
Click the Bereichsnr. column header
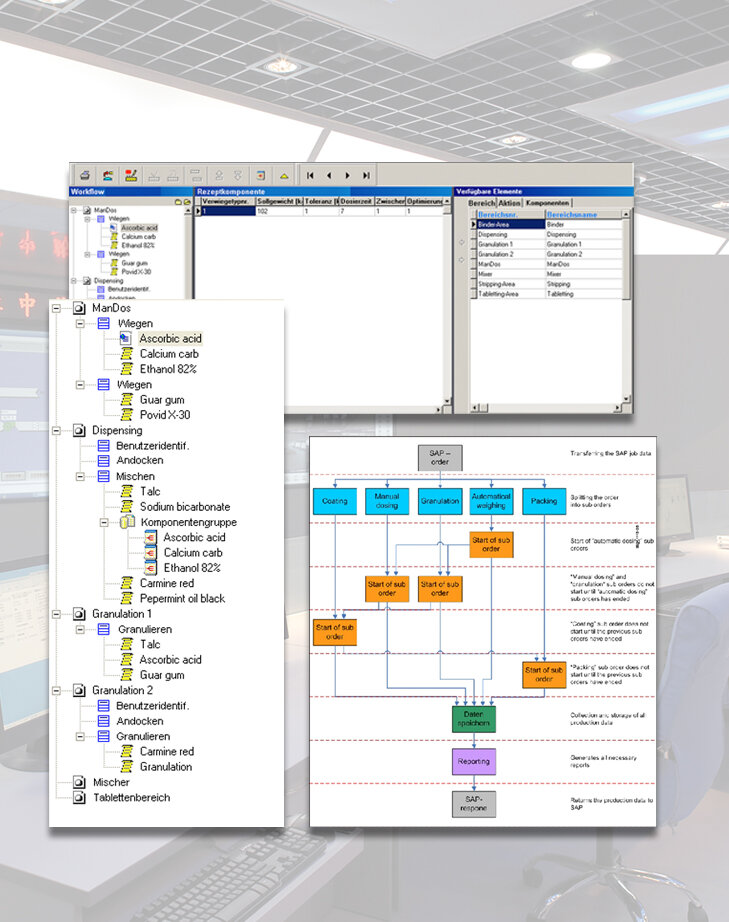(x=510, y=215)
